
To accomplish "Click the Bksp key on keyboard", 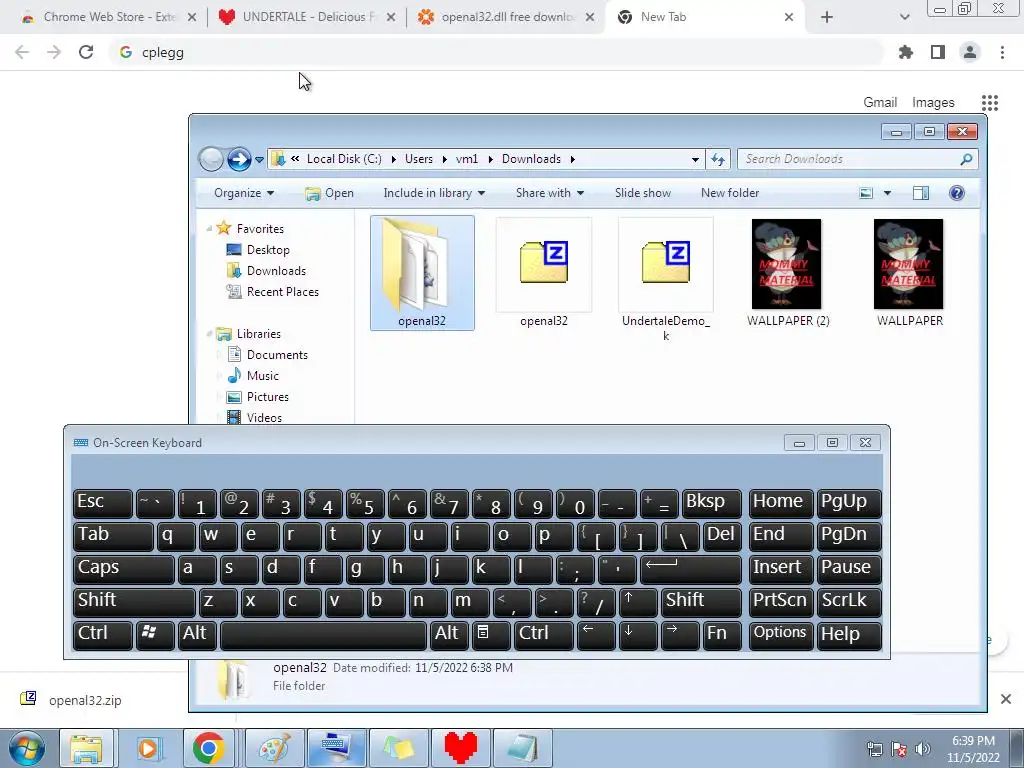I will (711, 502).
